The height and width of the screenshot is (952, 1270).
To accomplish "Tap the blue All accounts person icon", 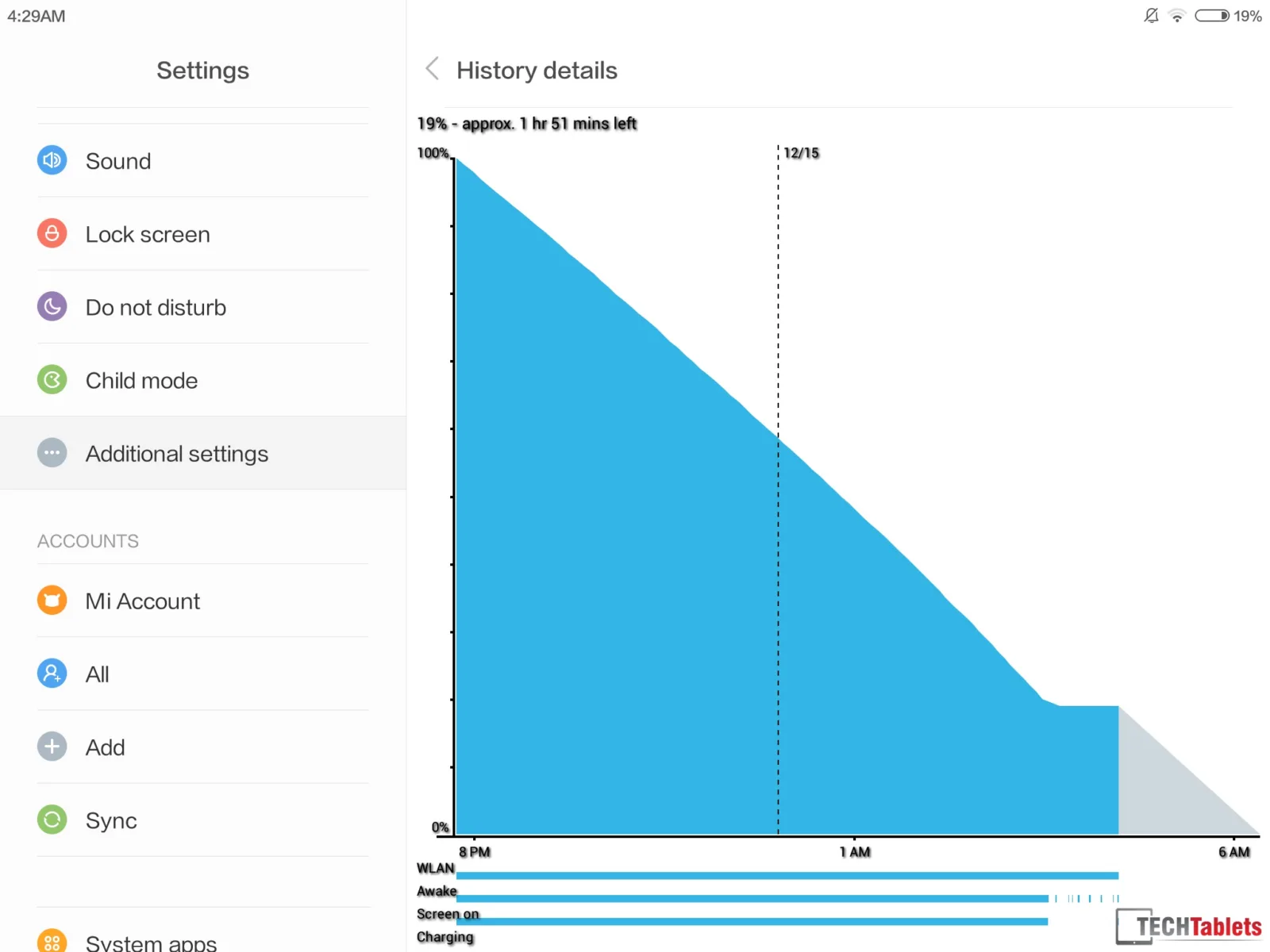I will tap(52, 674).
